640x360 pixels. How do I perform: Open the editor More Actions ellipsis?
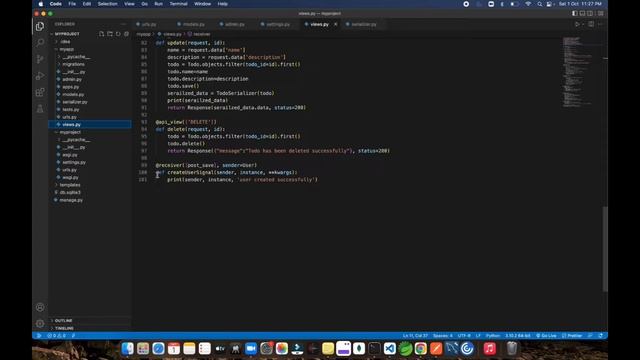coord(600,24)
